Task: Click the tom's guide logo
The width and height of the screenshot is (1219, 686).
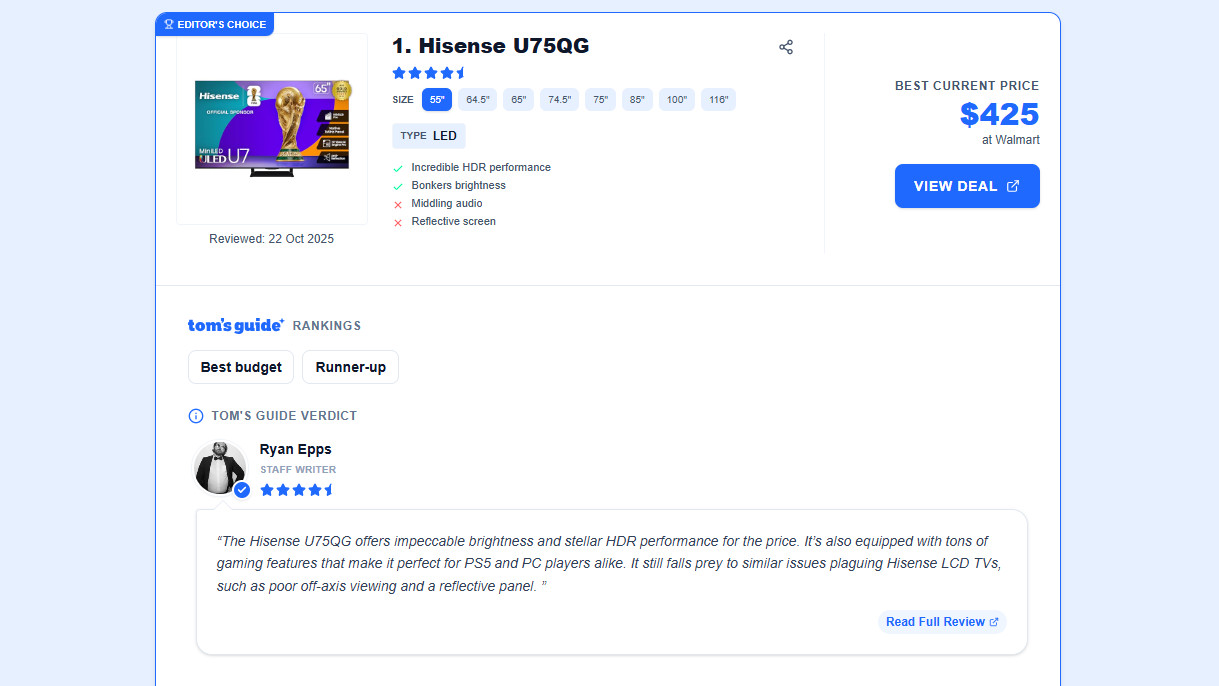Action: click(235, 324)
